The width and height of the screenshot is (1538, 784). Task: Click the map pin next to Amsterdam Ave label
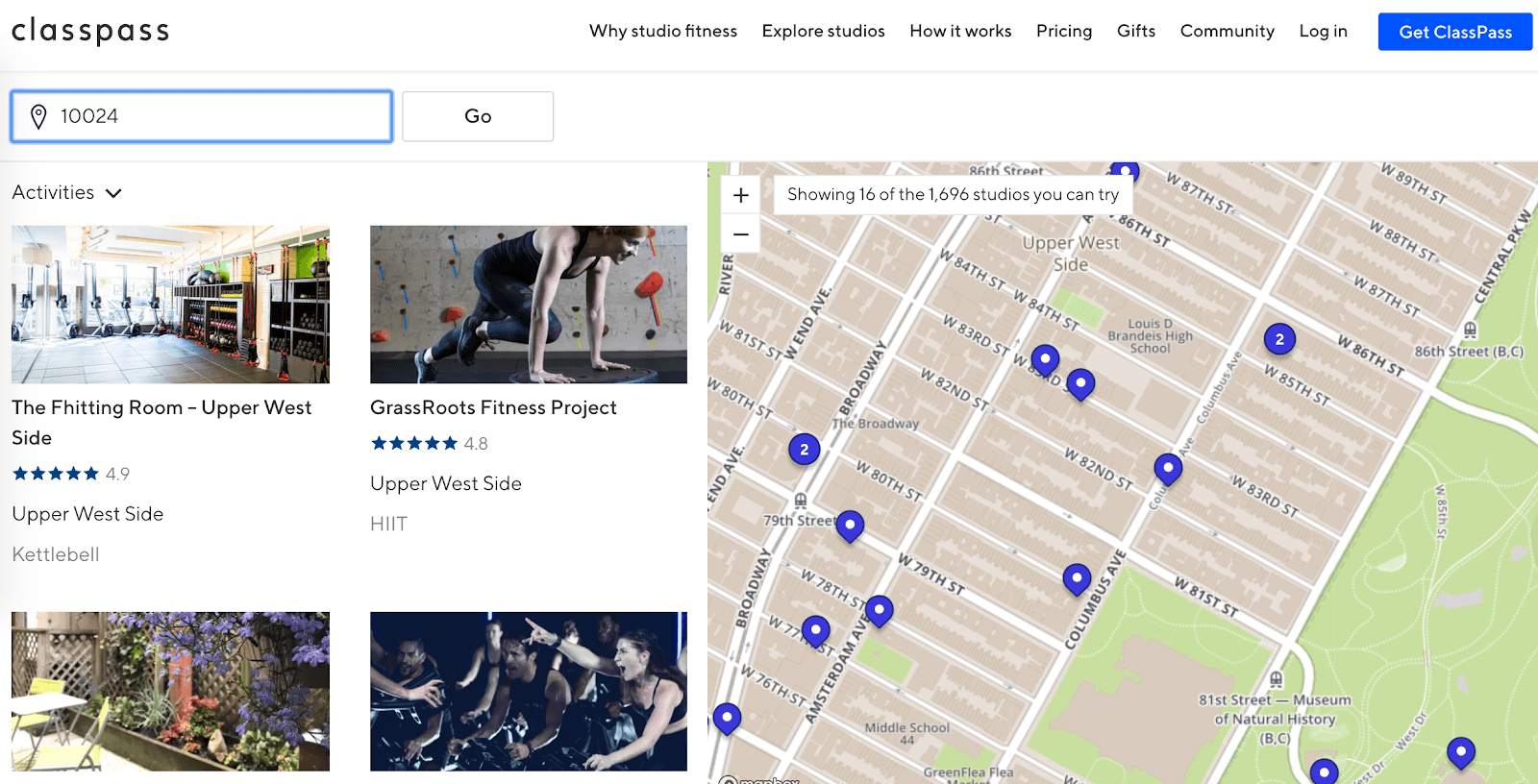[879, 610]
